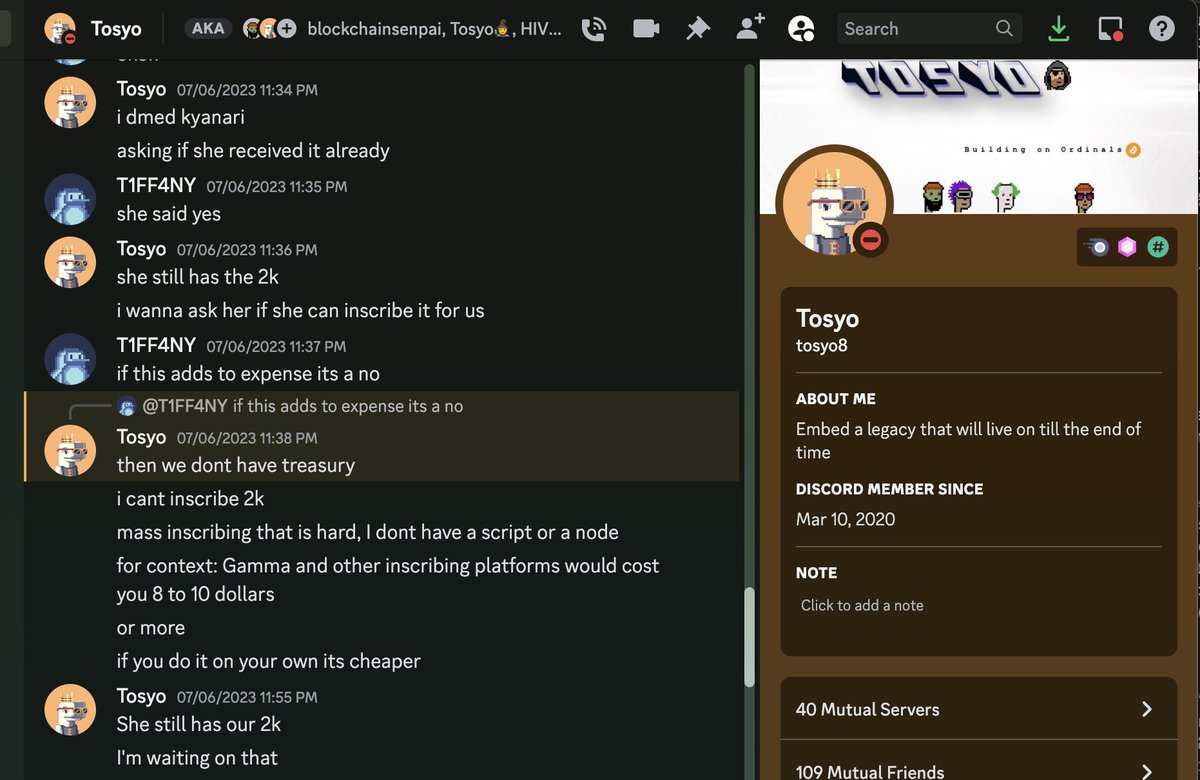Viewport: 1200px width, 780px height.
Task: Click the Search messages field
Action: point(929,29)
